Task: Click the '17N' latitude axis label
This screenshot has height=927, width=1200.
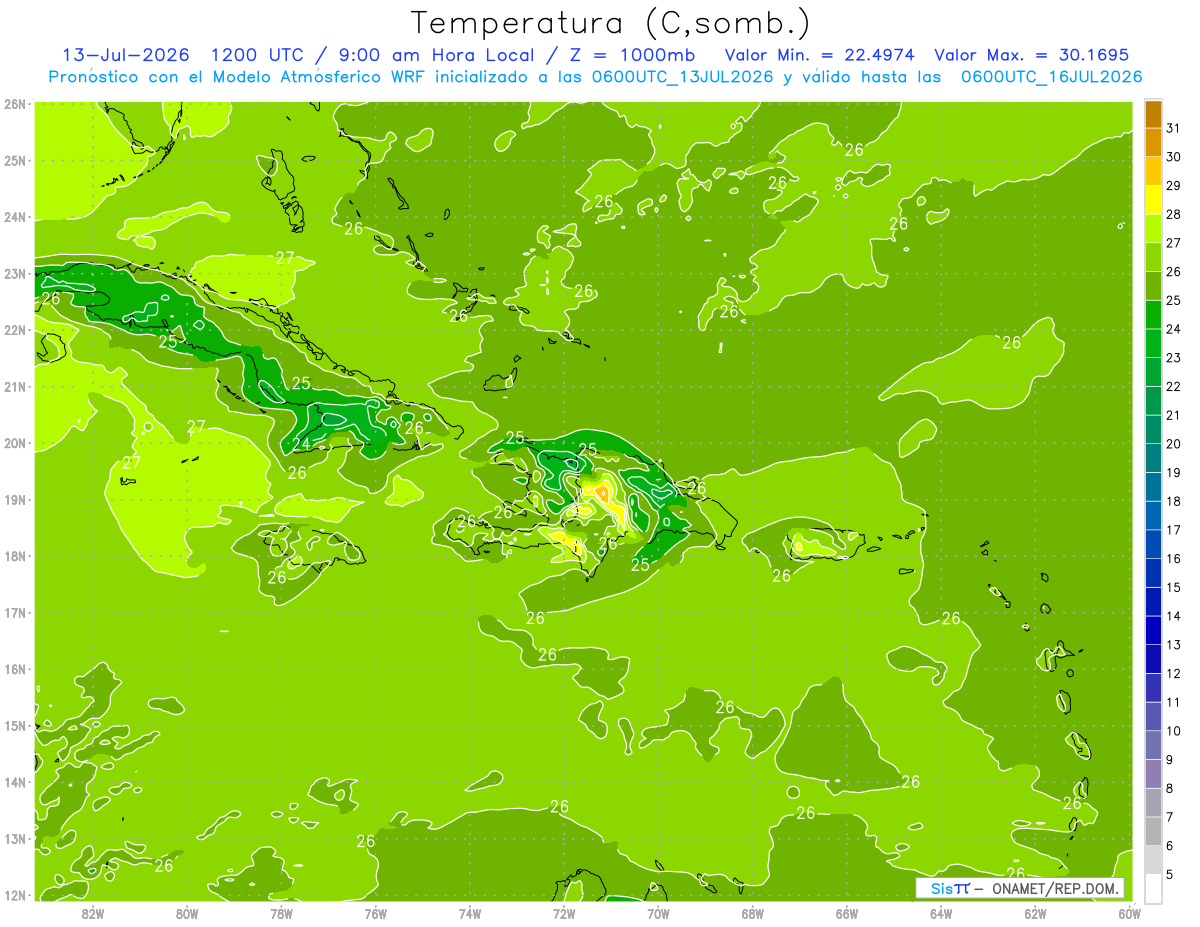Action: pyautogui.click(x=15, y=612)
